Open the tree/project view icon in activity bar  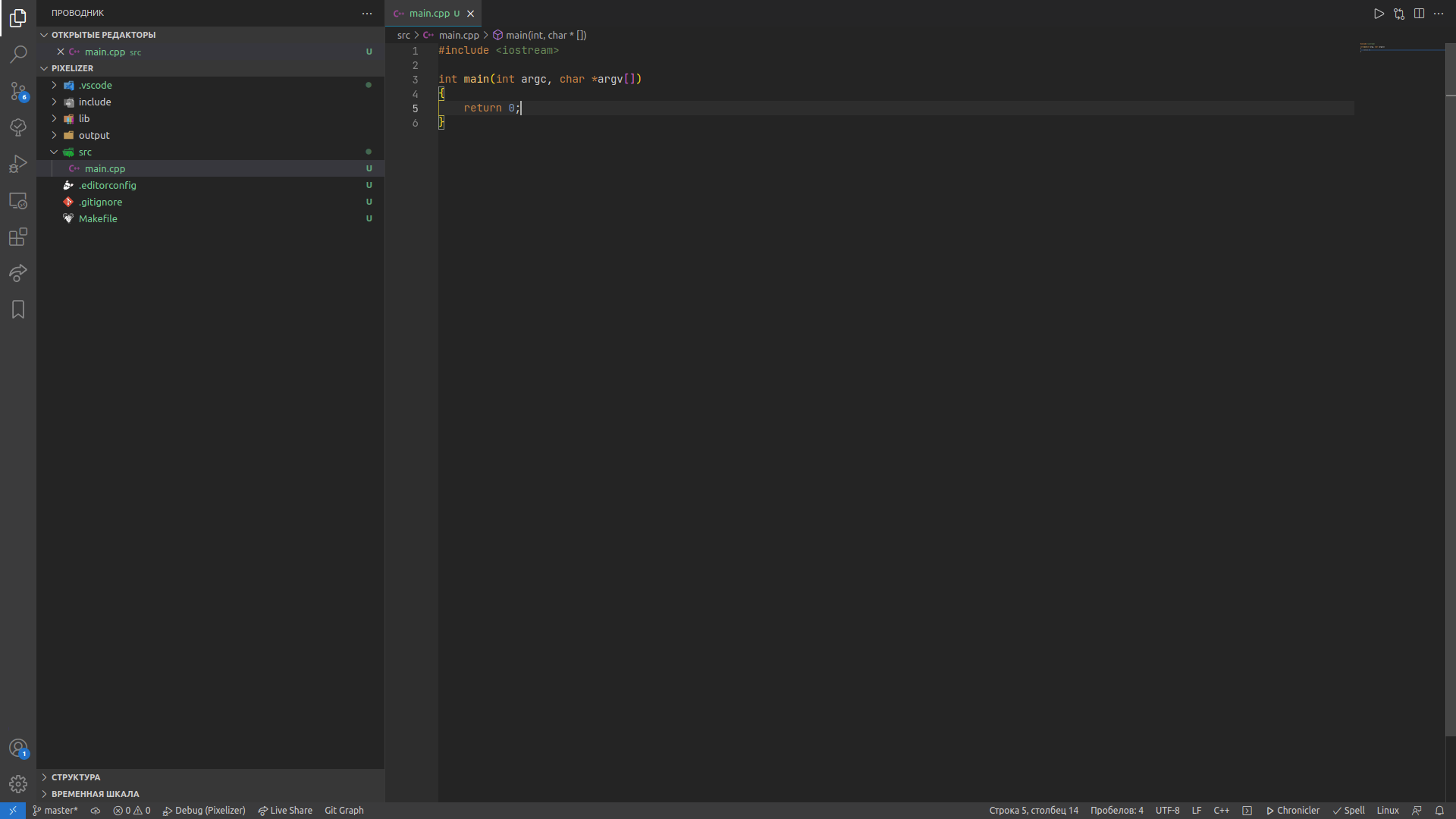pos(18,127)
